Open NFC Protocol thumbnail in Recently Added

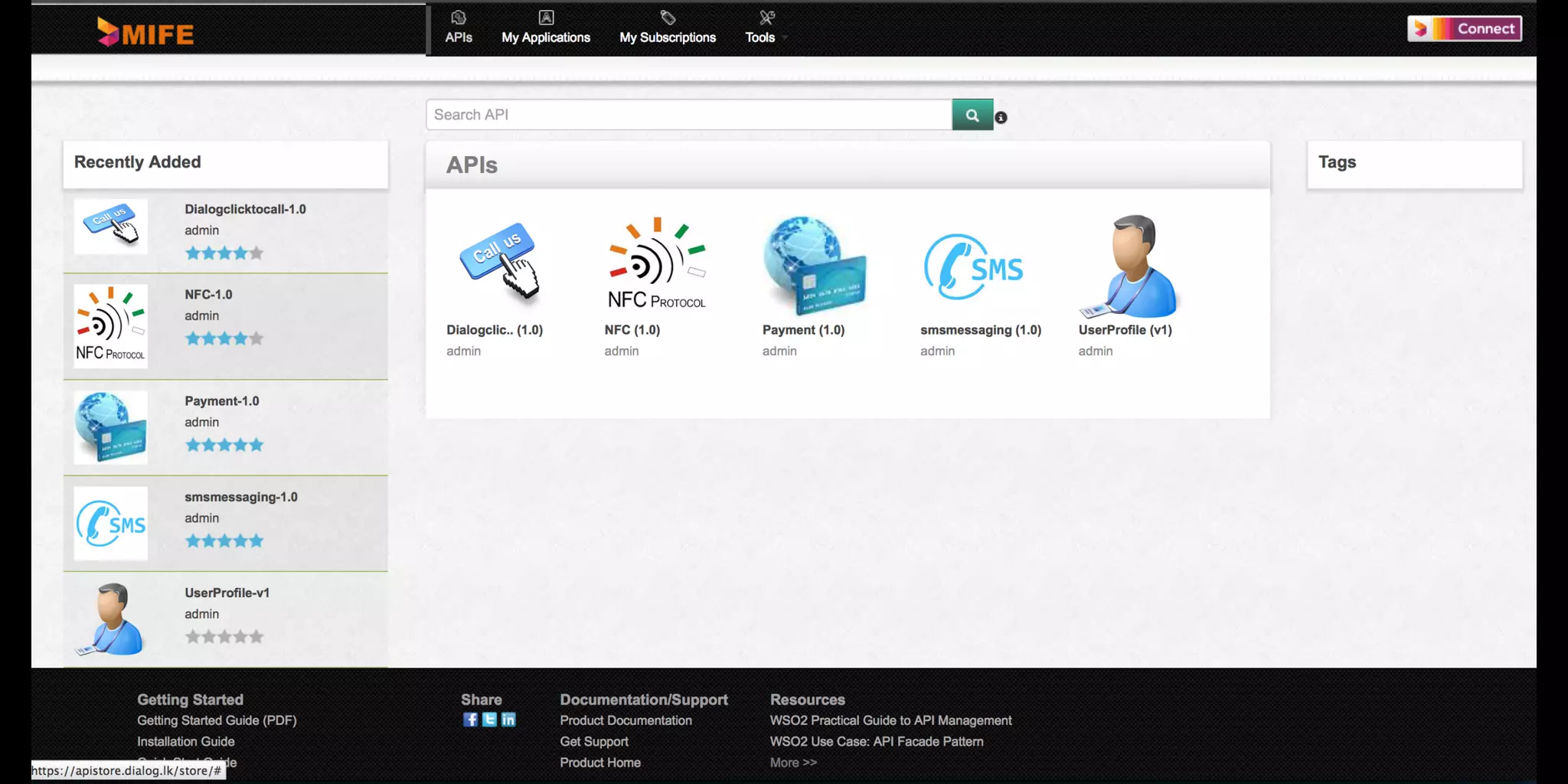[111, 325]
